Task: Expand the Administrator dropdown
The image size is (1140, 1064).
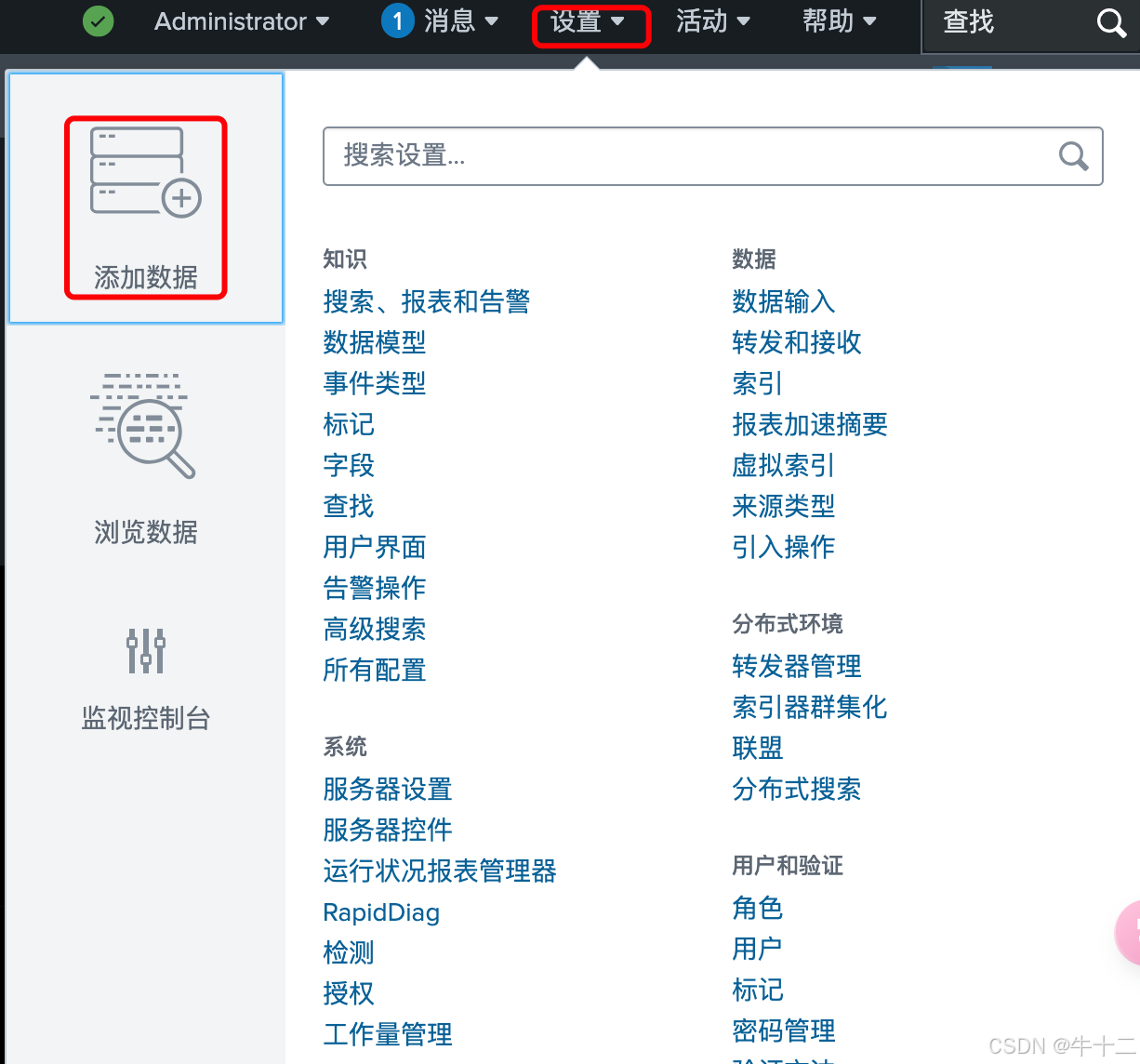Action: (241, 21)
